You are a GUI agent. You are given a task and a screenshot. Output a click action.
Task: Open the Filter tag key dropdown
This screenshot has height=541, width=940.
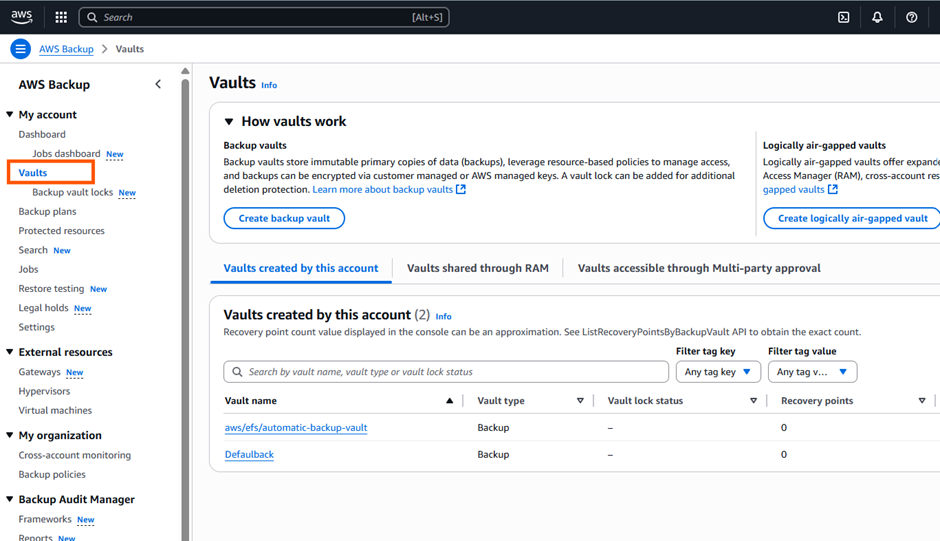click(718, 372)
